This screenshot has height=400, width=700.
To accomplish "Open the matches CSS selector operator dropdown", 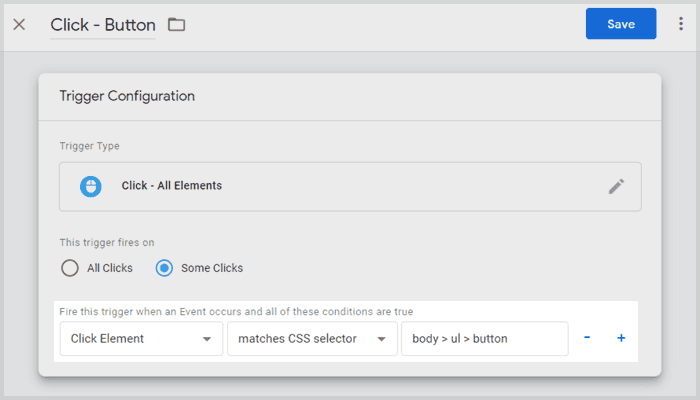I will (312, 338).
